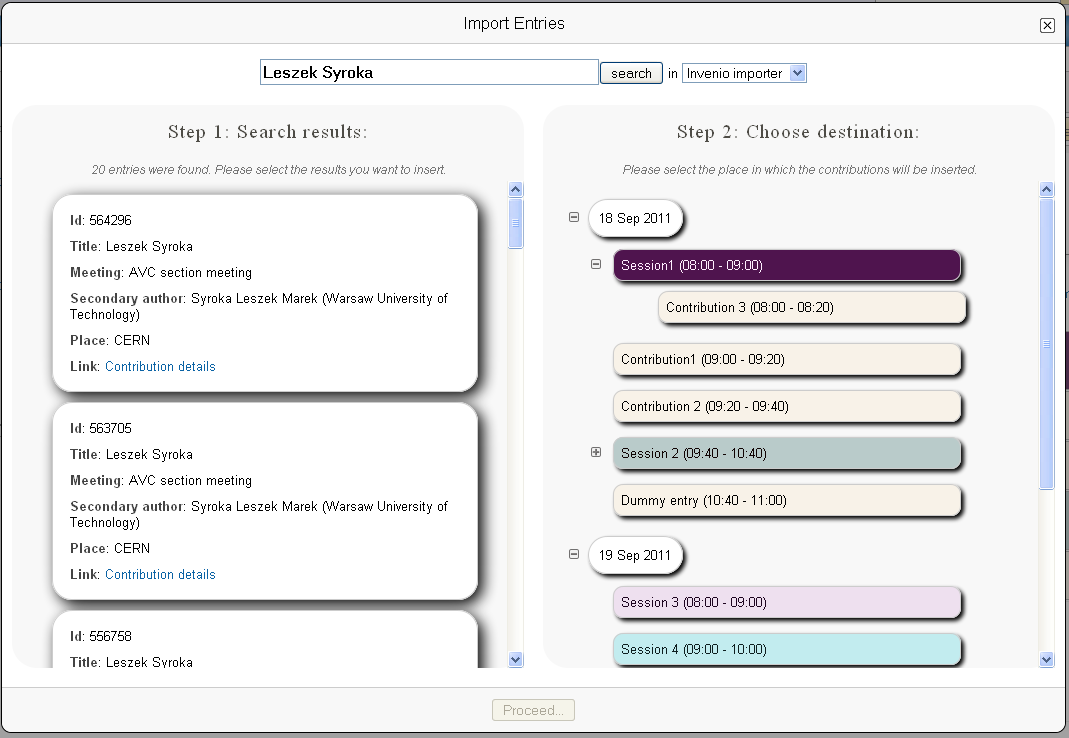Screen dimensions: 1069x738
Task: Select Session 2 (09:40 - 10:40)
Action: click(x=787, y=454)
